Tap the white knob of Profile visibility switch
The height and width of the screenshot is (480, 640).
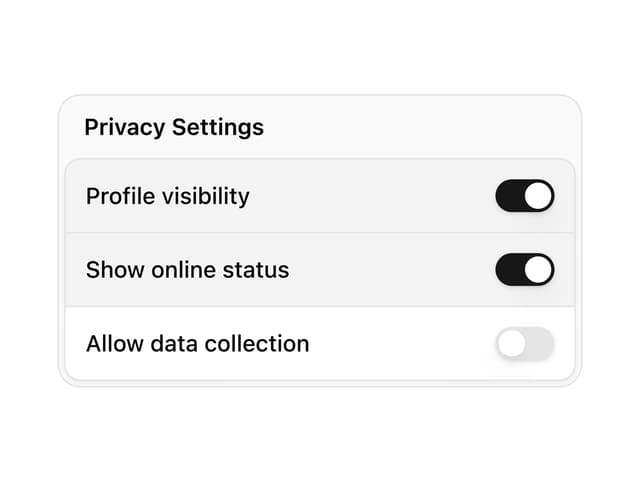538,196
